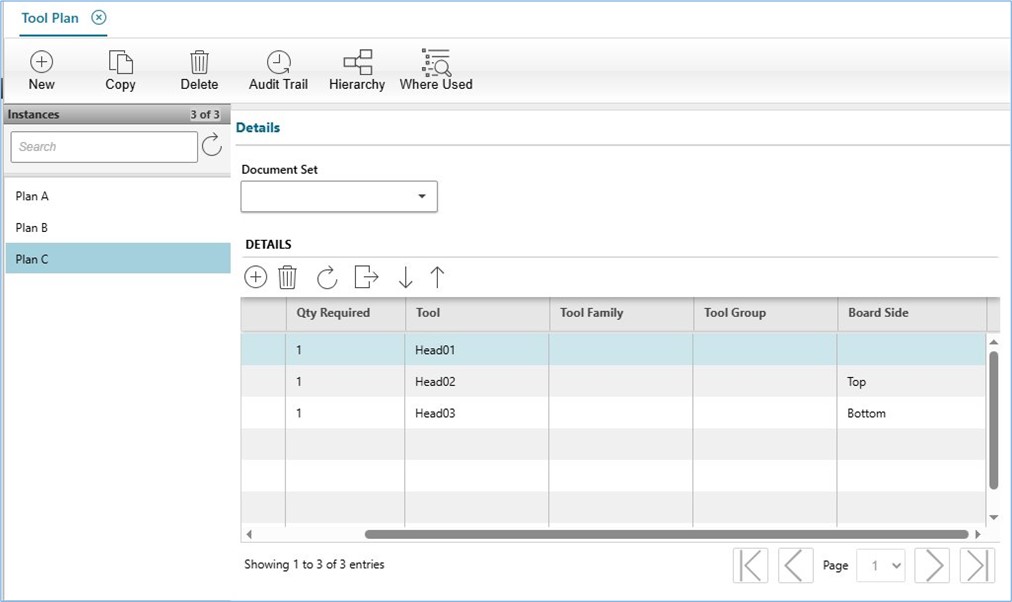Move selected row down
Viewport: 1012px width, 602px height.
[x=405, y=277]
